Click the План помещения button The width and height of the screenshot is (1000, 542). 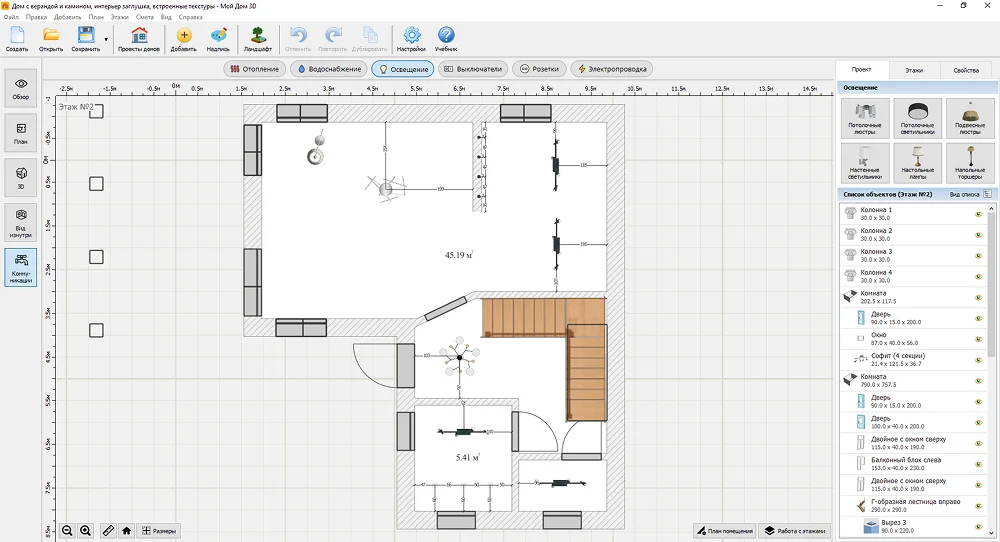click(x=723, y=530)
